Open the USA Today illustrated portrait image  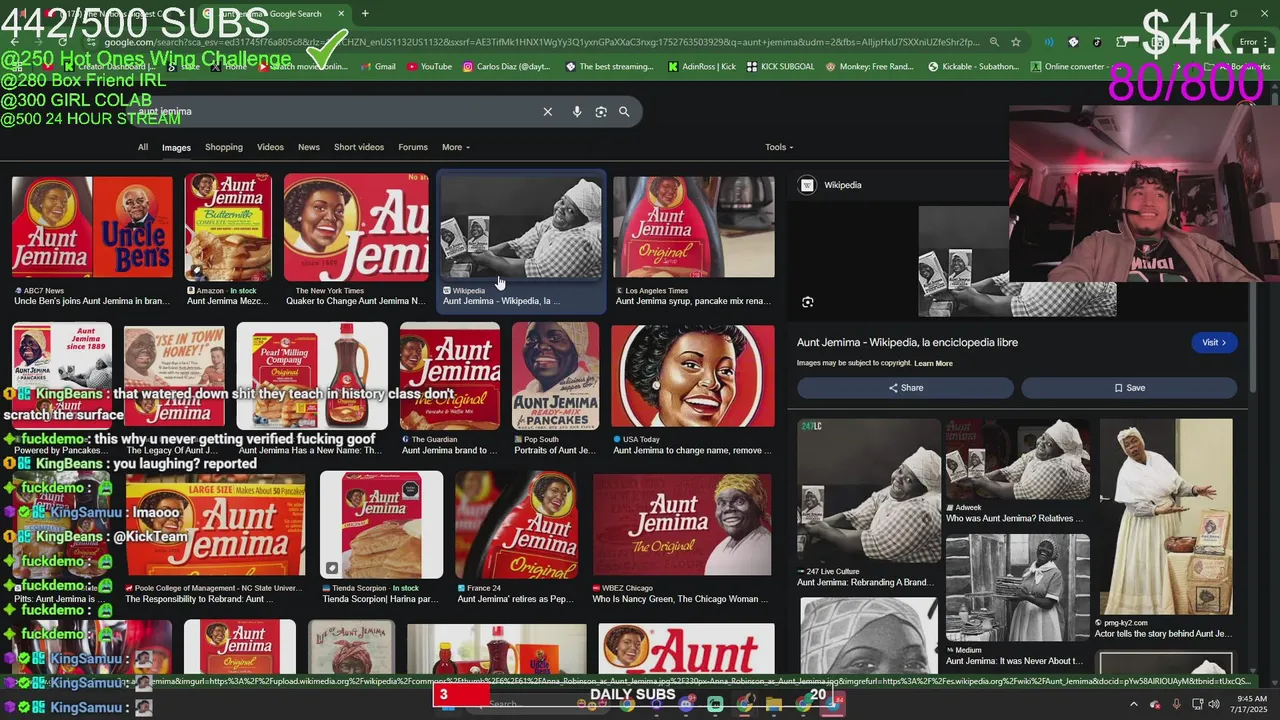point(693,376)
